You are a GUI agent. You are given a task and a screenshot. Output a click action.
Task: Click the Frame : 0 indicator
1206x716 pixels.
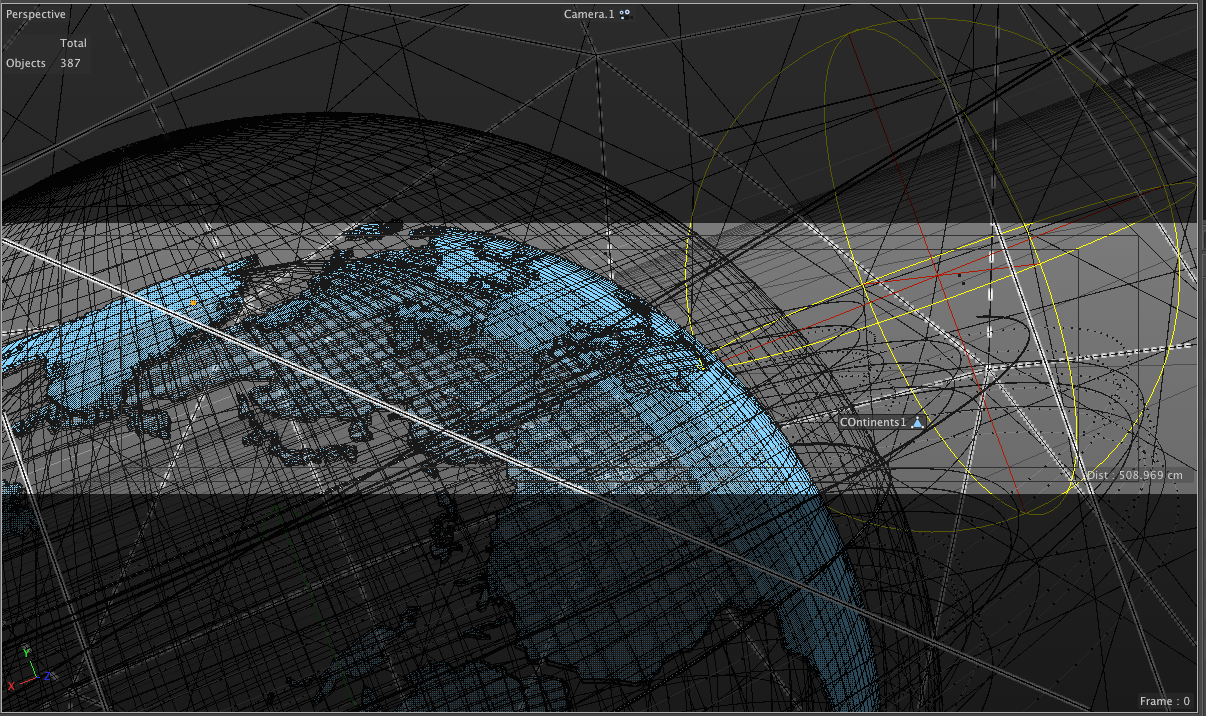(1165, 702)
